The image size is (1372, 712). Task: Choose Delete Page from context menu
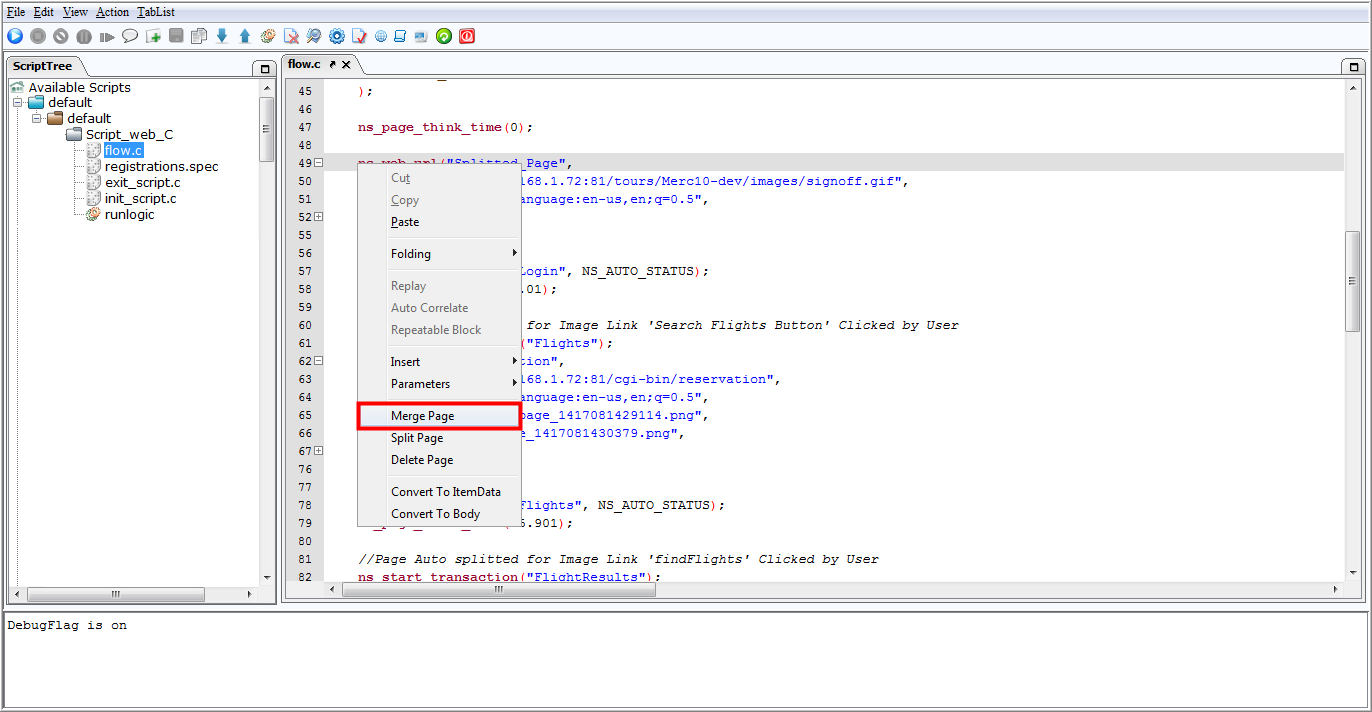(440, 460)
